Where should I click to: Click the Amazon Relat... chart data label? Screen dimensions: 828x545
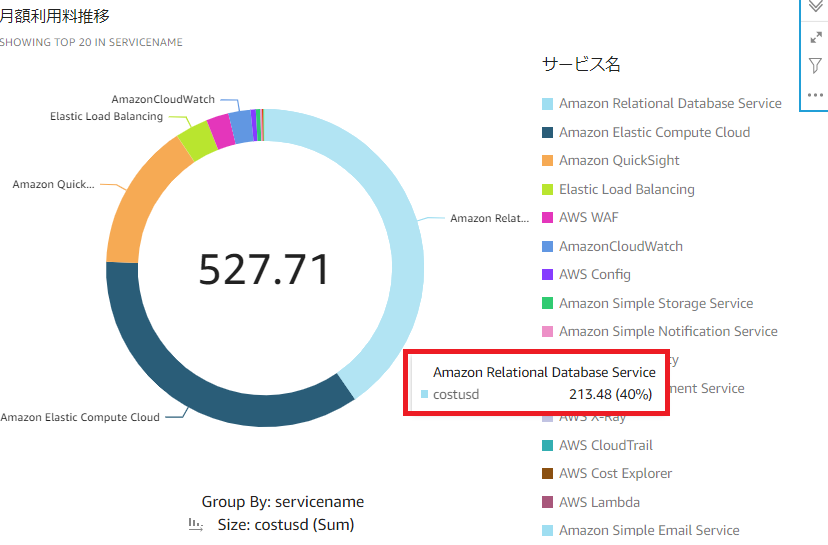[x=489, y=219]
